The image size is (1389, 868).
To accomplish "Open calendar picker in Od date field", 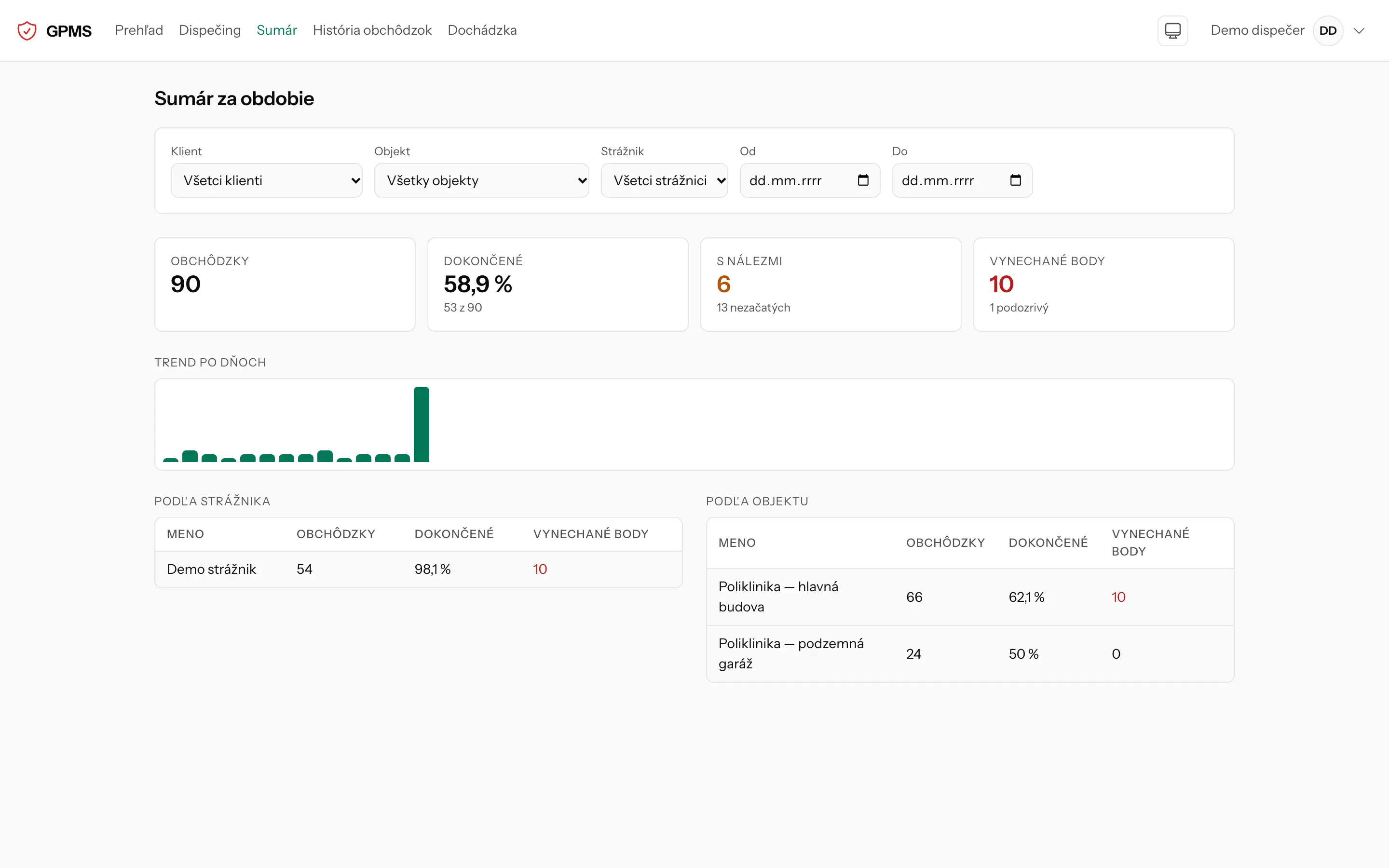I will tap(863, 180).
